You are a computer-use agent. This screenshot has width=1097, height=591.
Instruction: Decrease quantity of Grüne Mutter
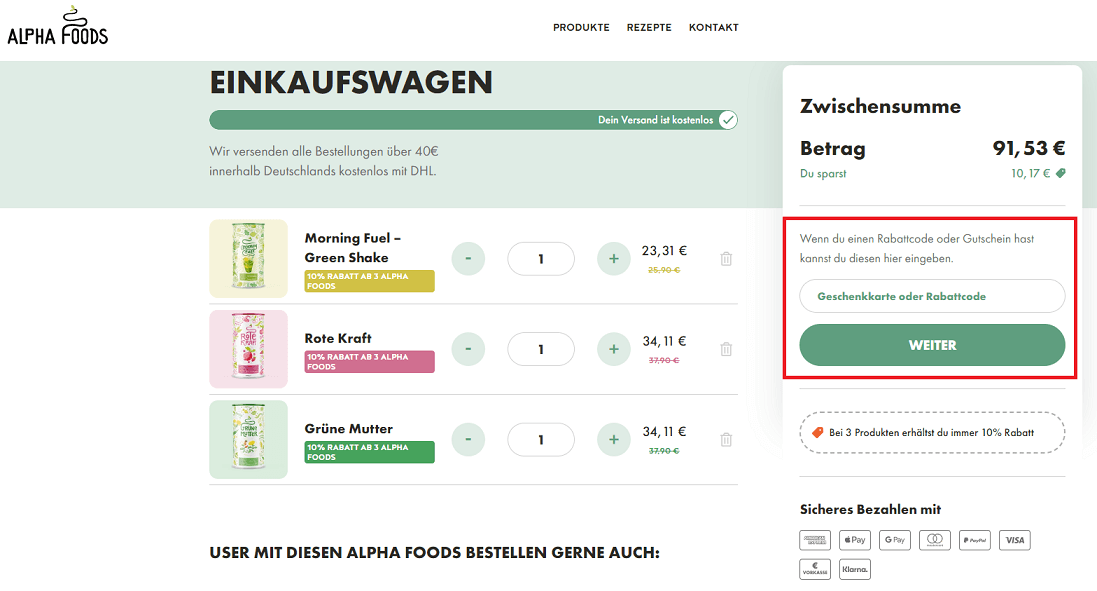tap(468, 439)
